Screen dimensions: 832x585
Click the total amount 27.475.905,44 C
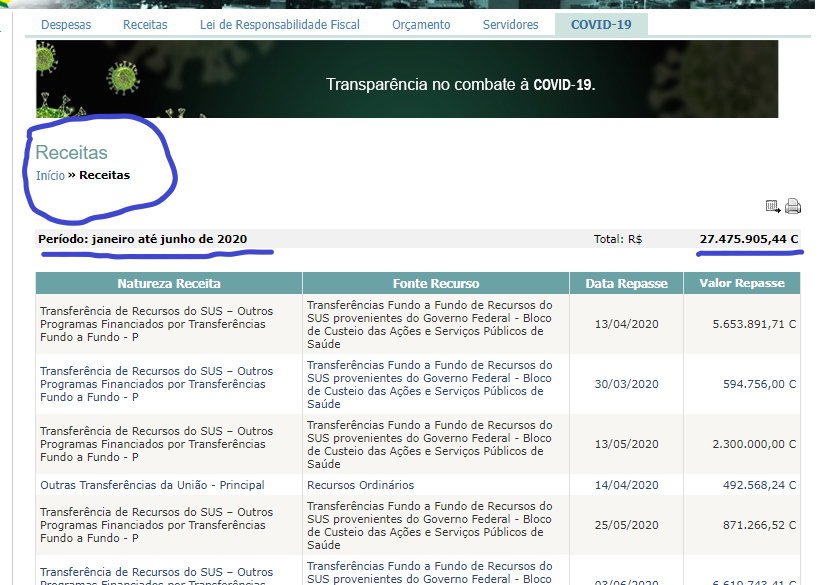coord(748,239)
